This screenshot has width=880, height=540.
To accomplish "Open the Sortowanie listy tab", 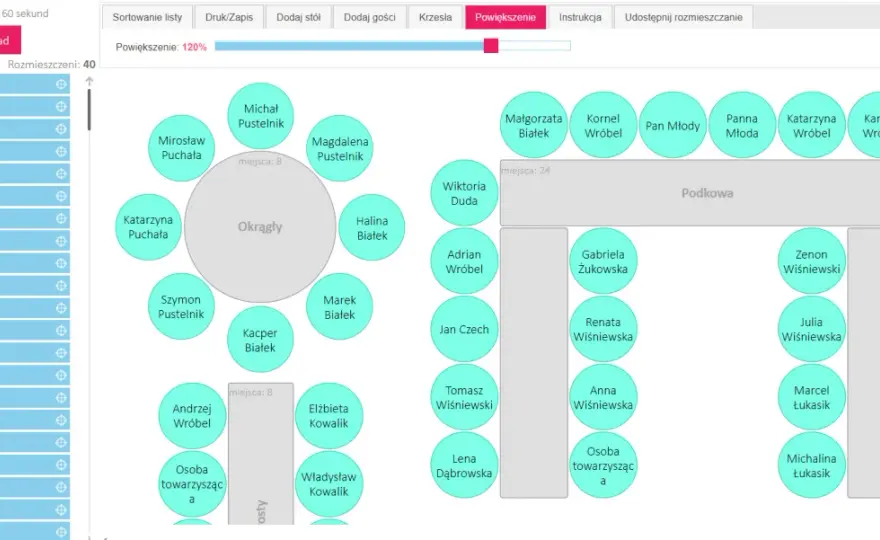I will pos(147,17).
